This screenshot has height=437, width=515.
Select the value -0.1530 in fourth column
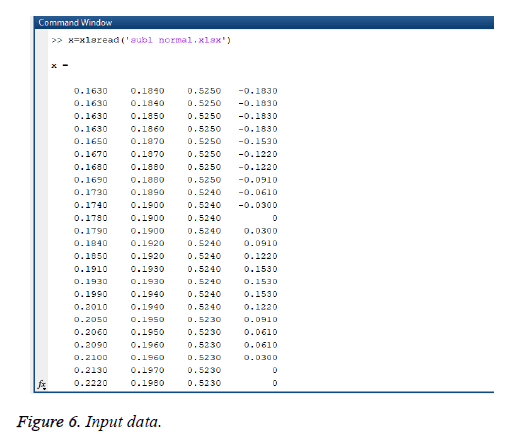[258, 141]
